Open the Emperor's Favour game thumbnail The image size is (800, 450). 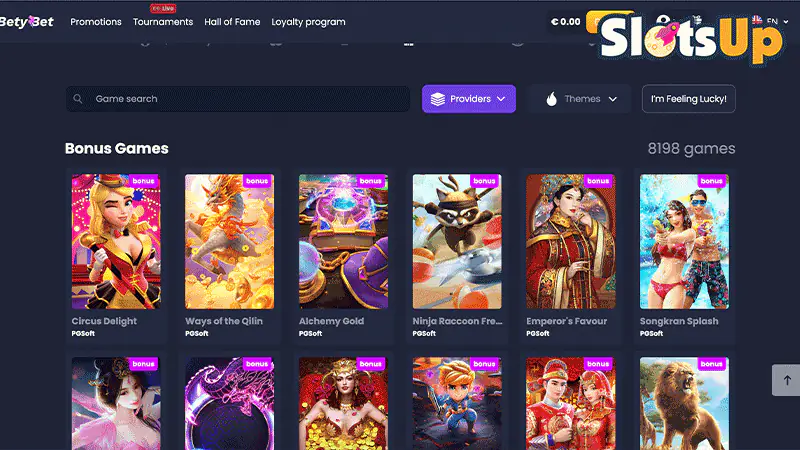(571, 241)
